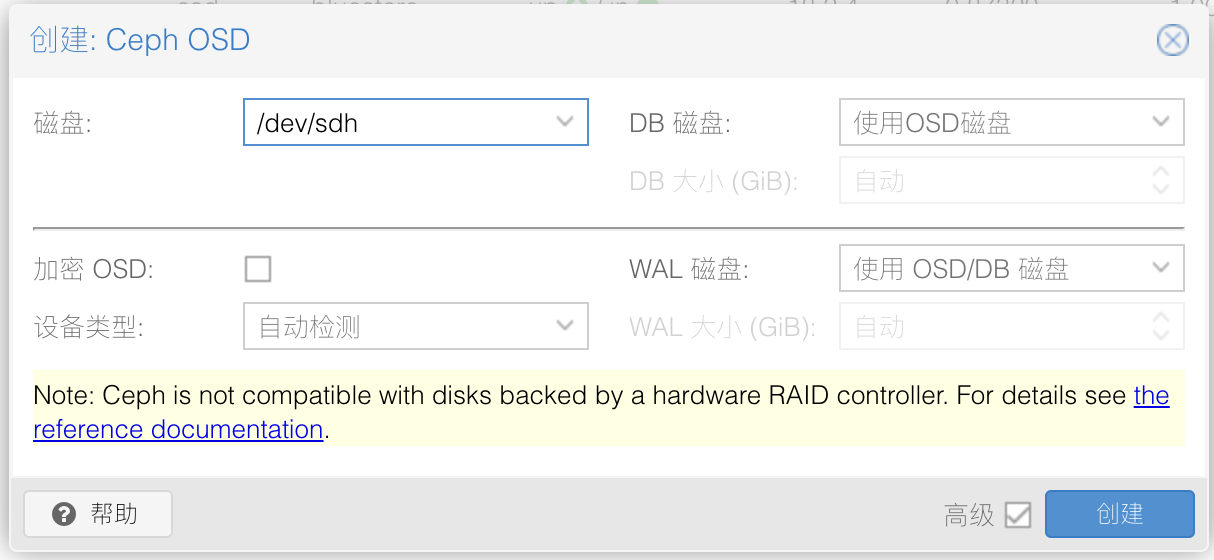Click the 创建 button
Viewport: 1214px width, 560px height.
click(1120, 514)
